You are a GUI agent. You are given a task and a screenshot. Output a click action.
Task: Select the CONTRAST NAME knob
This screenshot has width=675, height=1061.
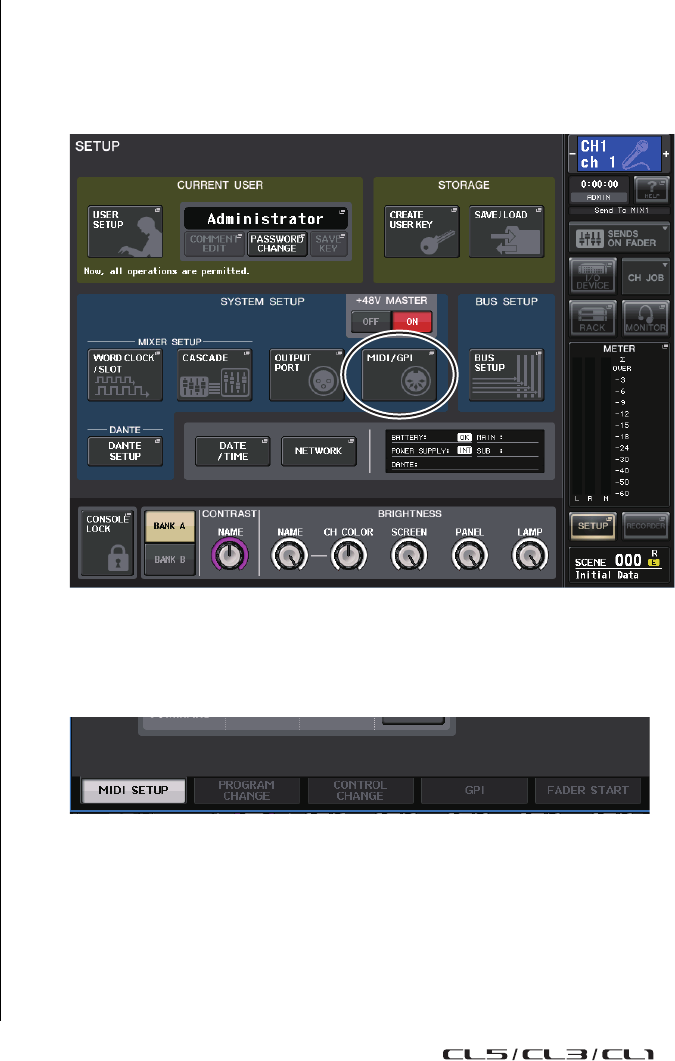(x=230, y=556)
